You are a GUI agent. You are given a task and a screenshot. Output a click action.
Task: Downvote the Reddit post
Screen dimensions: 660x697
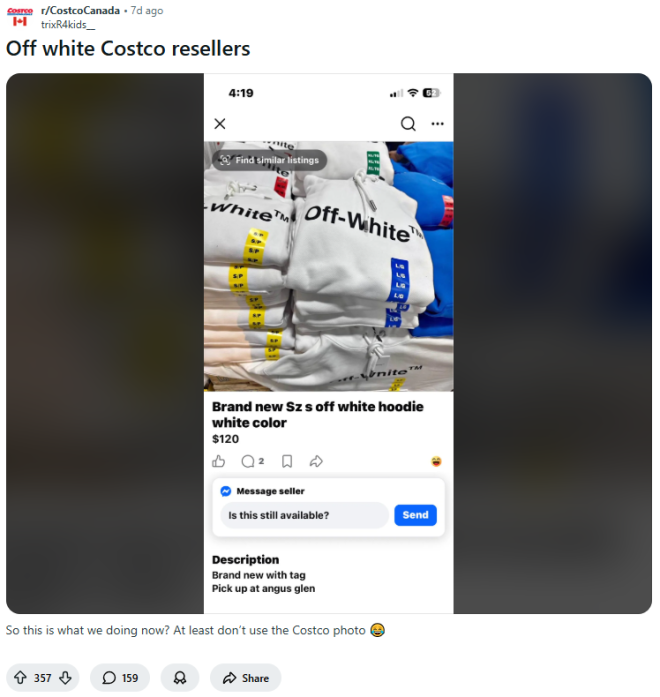[x=65, y=677]
